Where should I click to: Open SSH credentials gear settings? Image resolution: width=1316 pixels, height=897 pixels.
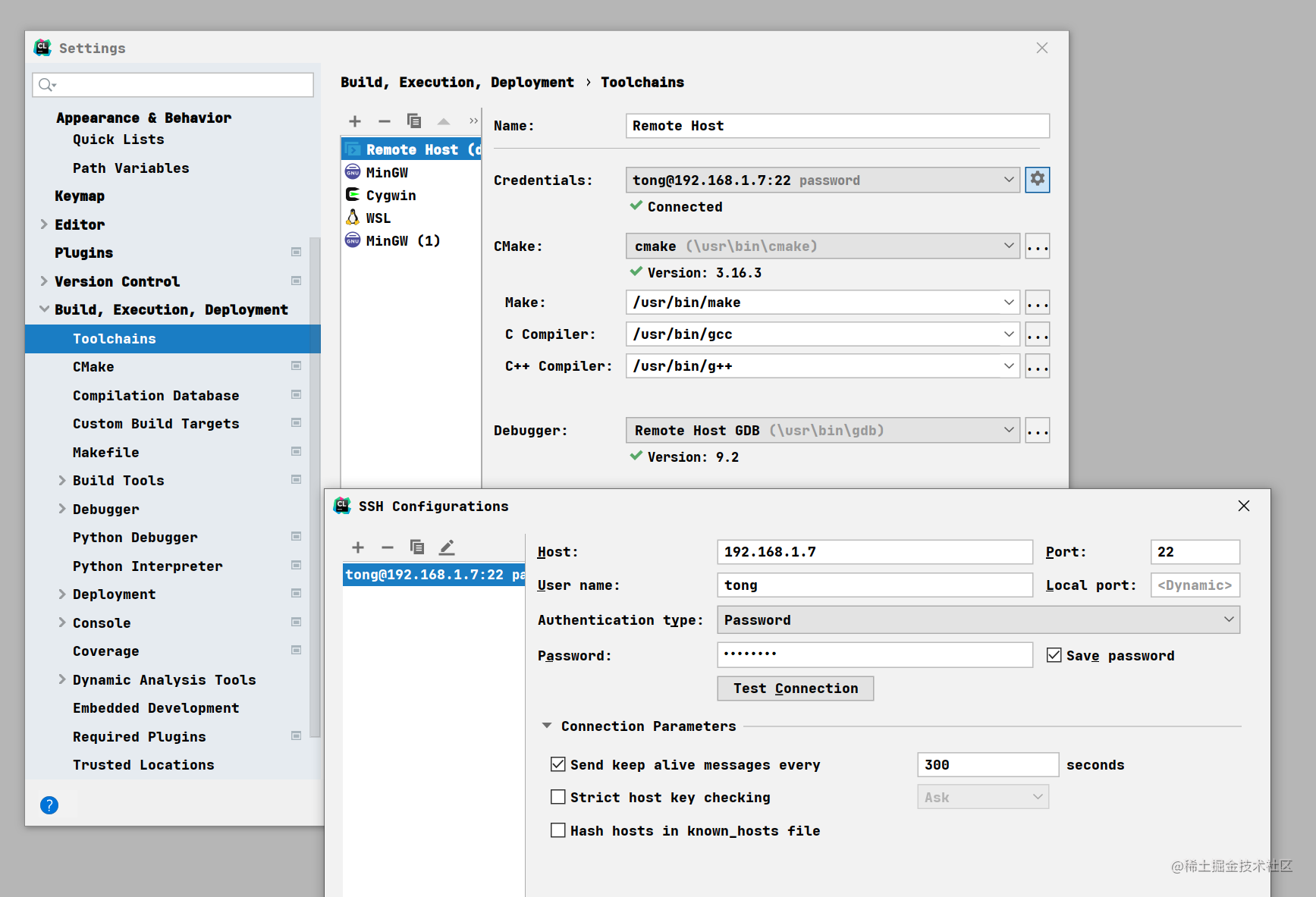click(1037, 180)
